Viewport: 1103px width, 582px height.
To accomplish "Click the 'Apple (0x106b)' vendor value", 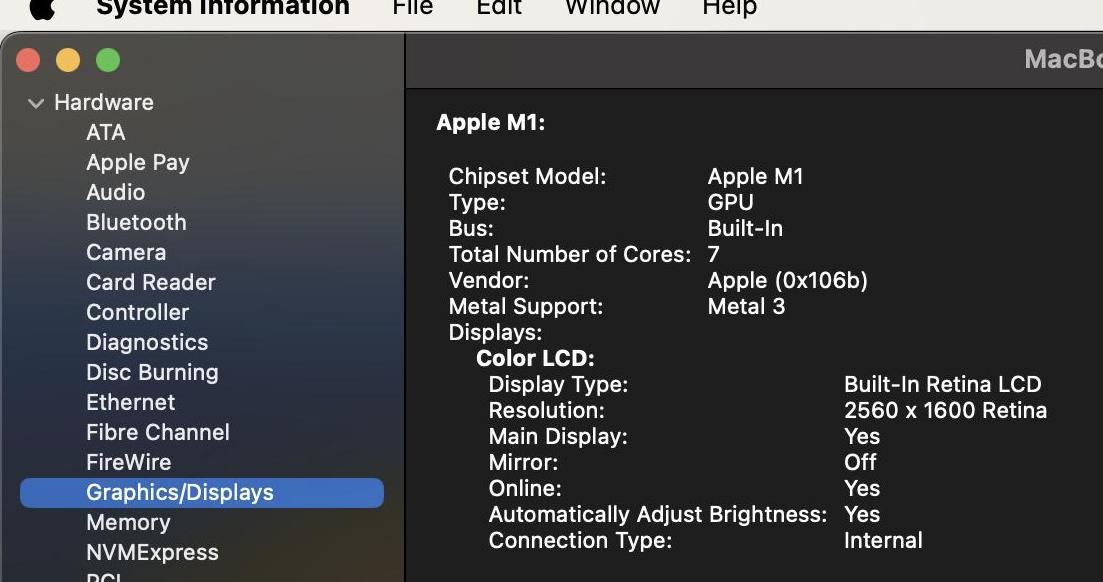I will pyautogui.click(x=787, y=281).
